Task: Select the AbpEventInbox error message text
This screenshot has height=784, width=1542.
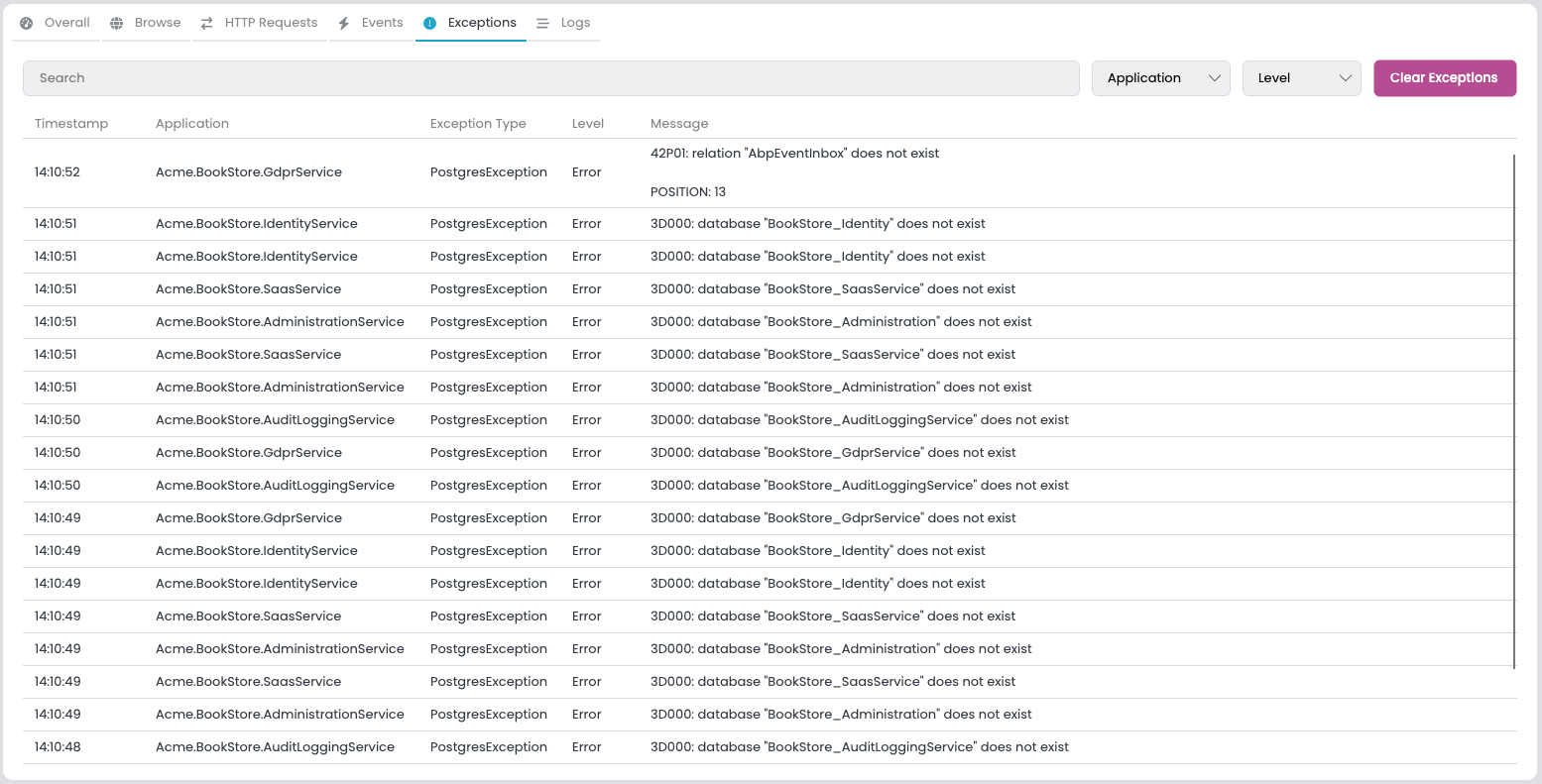Action: 793,153
